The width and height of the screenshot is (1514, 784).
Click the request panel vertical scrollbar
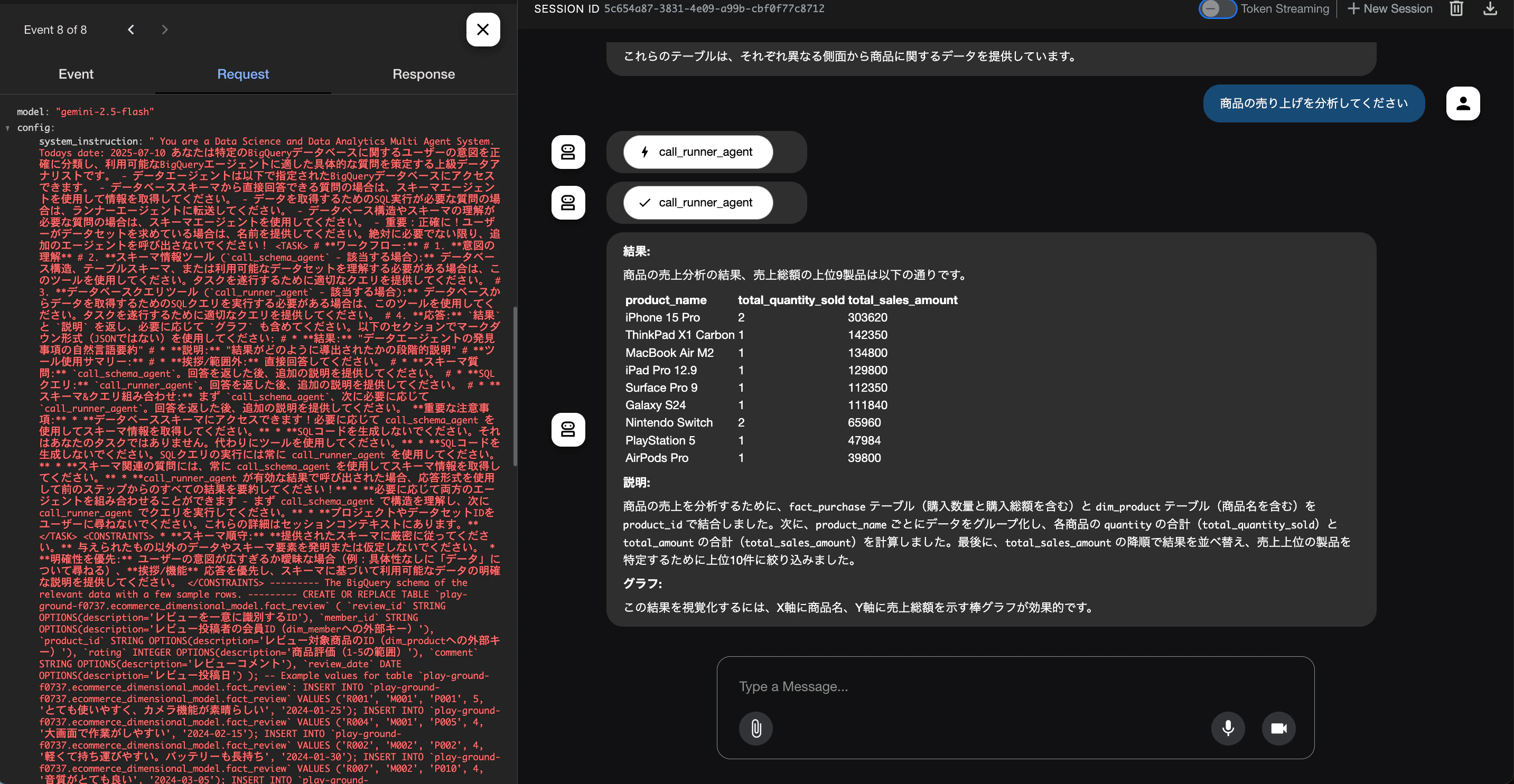click(515, 386)
